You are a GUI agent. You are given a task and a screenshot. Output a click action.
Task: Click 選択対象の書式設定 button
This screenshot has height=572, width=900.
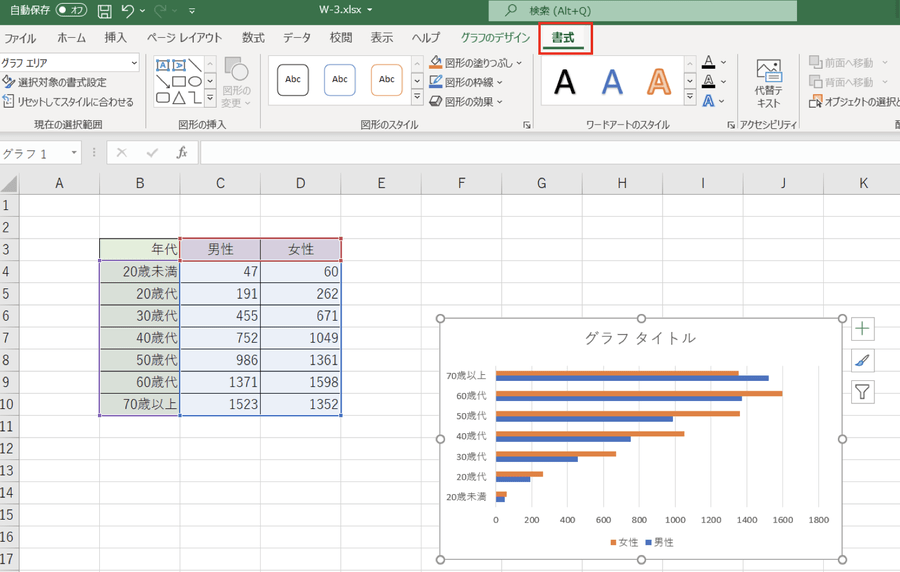(x=61, y=82)
